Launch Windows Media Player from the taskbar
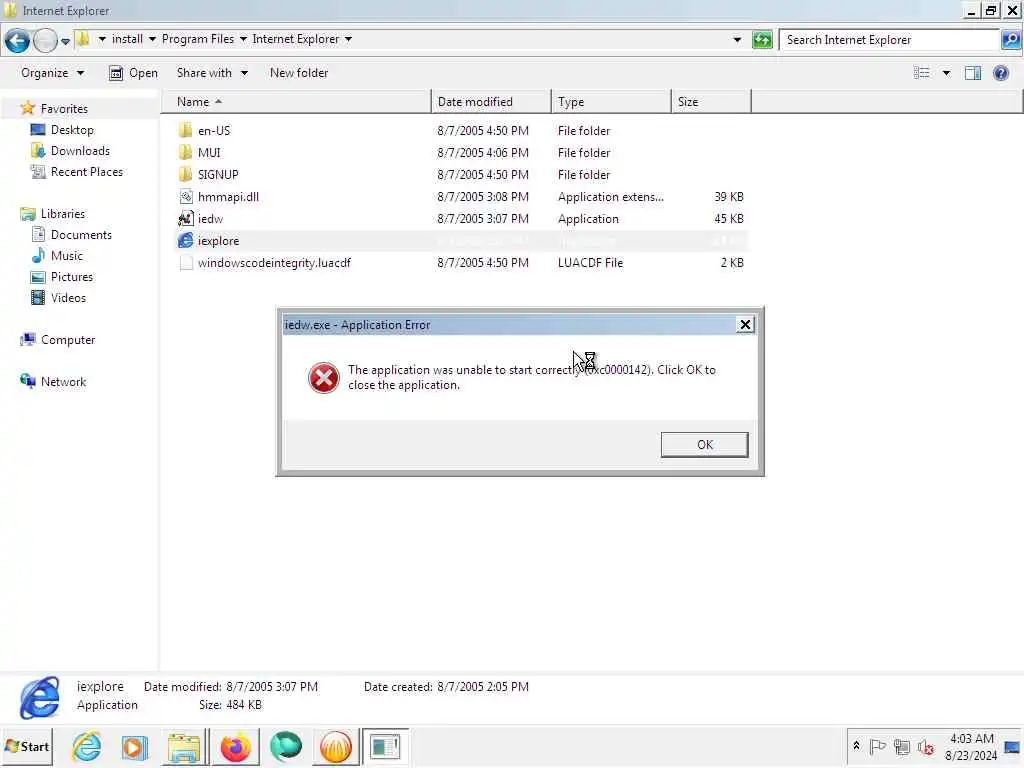This screenshot has height=768, width=1024. point(135,747)
